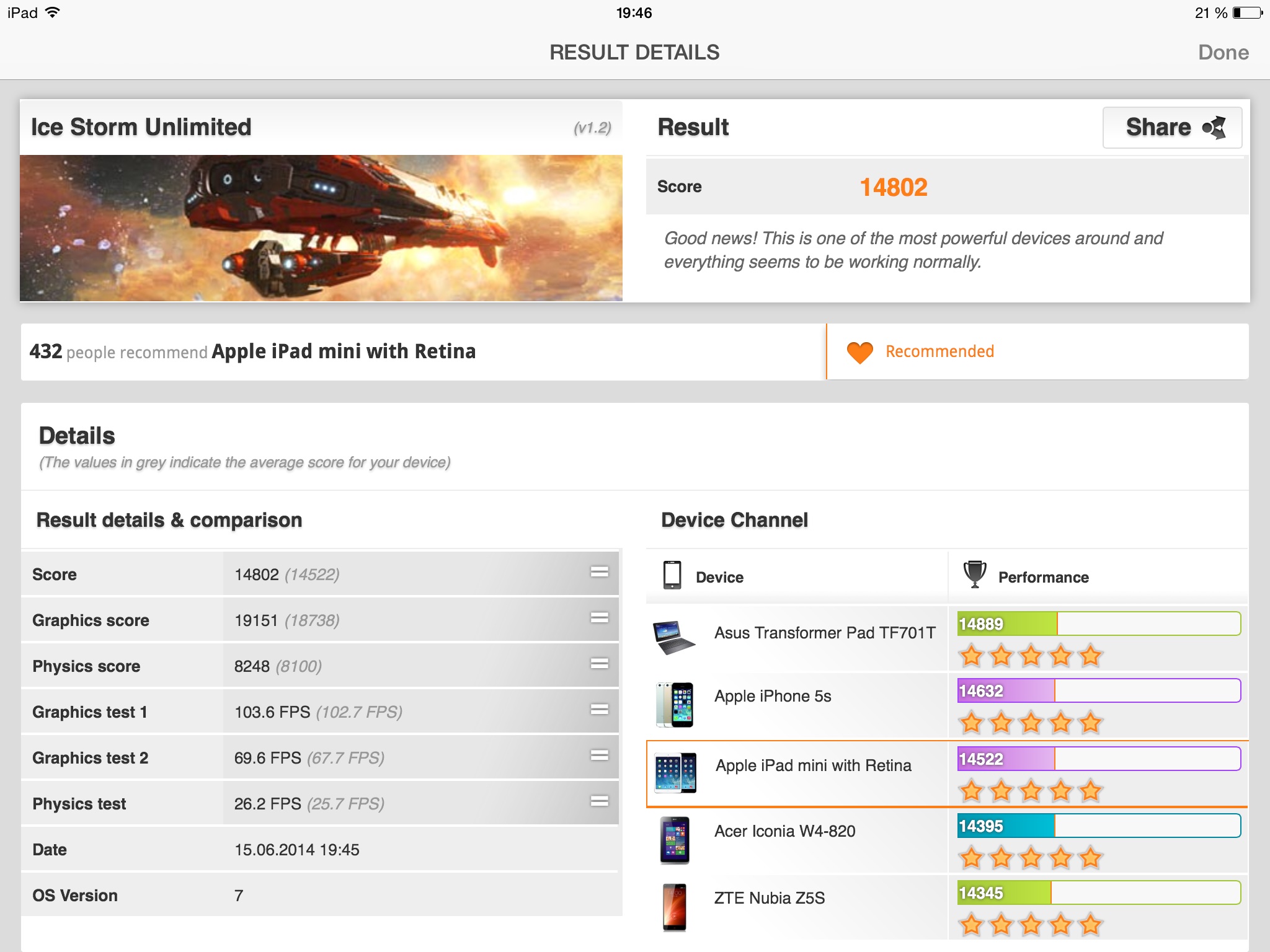Viewport: 1270px width, 952px height.
Task: Tap the Device column phone icon
Action: (x=672, y=575)
